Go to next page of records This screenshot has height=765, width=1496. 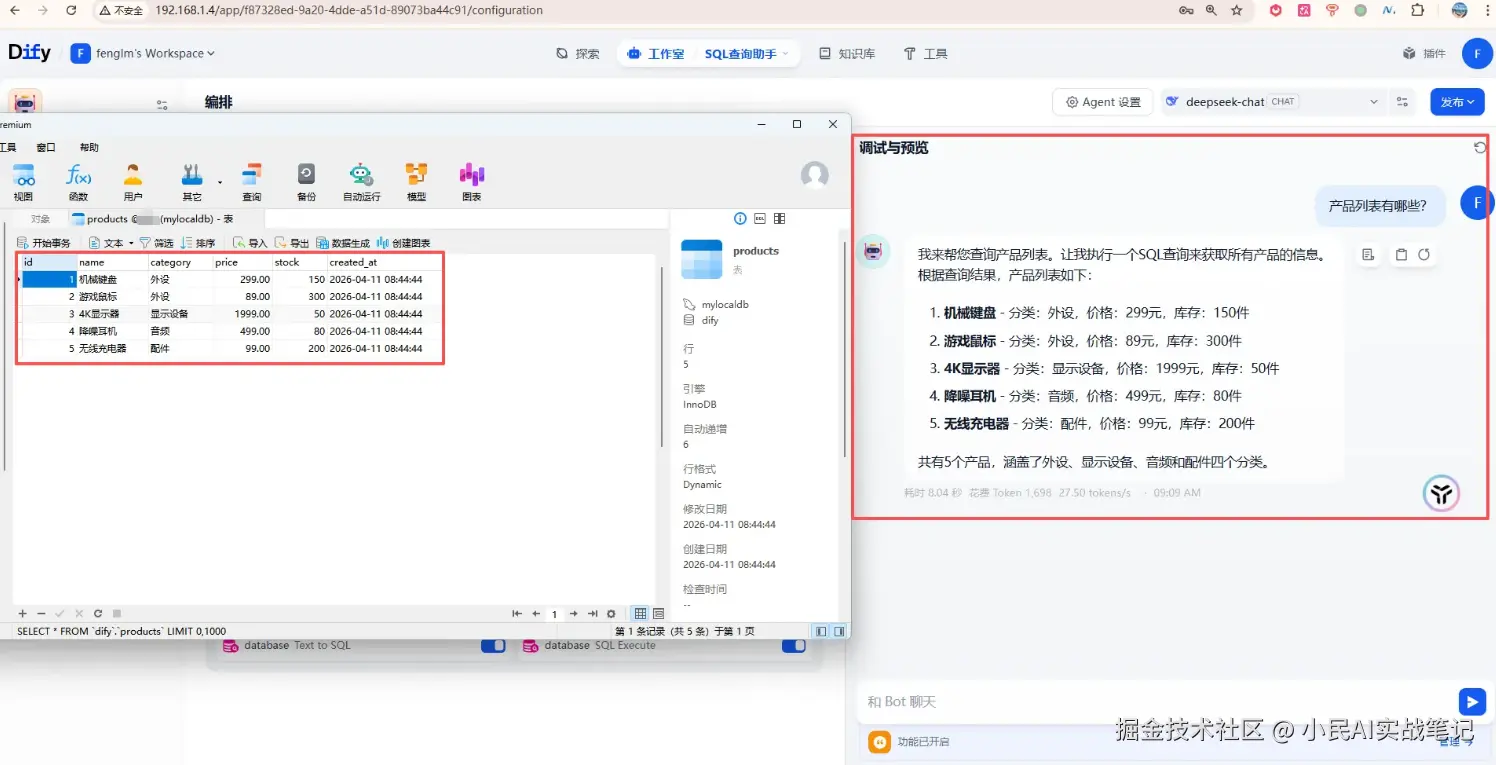click(x=573, y=613)
